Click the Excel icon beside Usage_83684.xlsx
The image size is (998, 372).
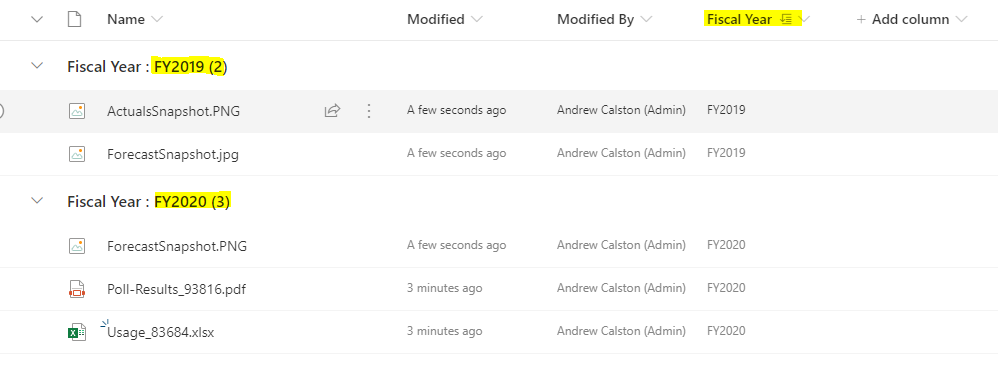(x=76, y=332)
